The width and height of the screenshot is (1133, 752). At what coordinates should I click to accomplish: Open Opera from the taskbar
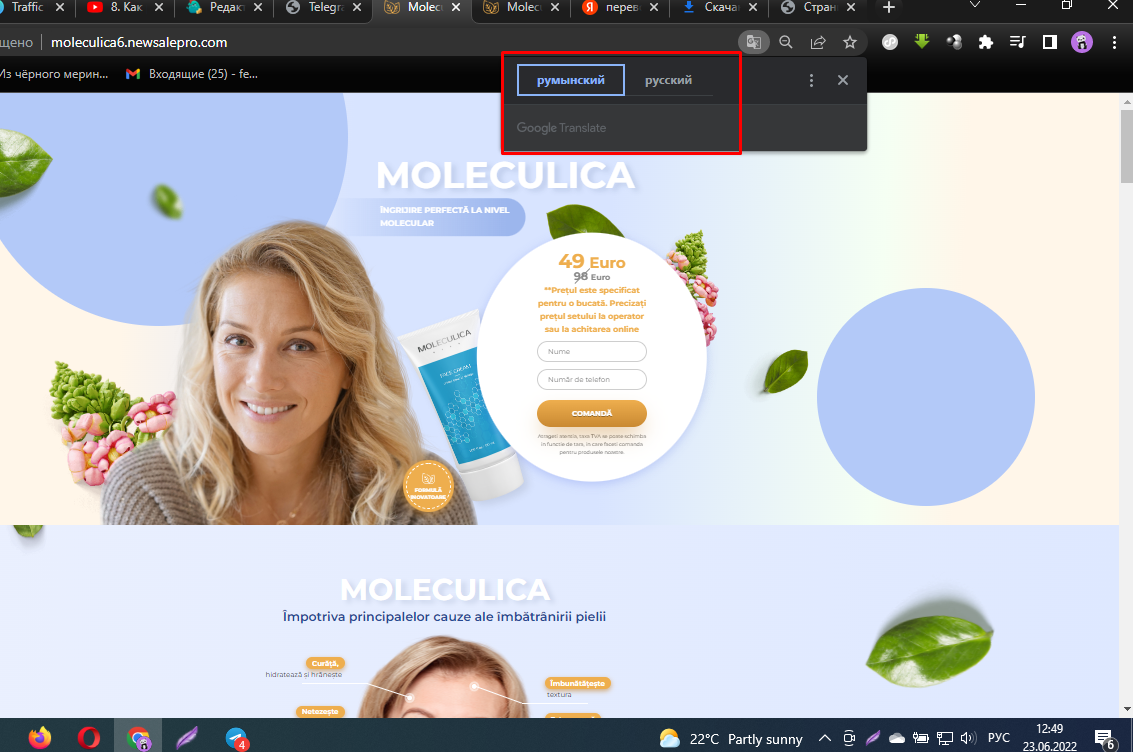click(89, 738)
